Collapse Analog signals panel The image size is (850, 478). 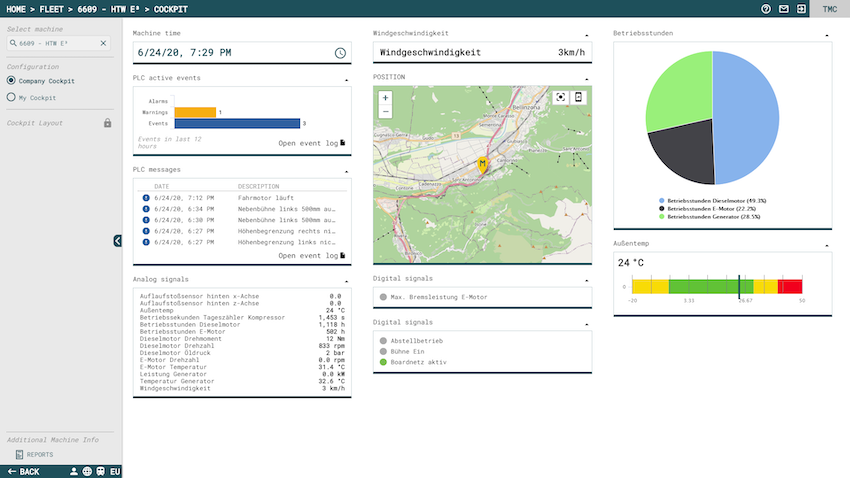pos(346,281)
